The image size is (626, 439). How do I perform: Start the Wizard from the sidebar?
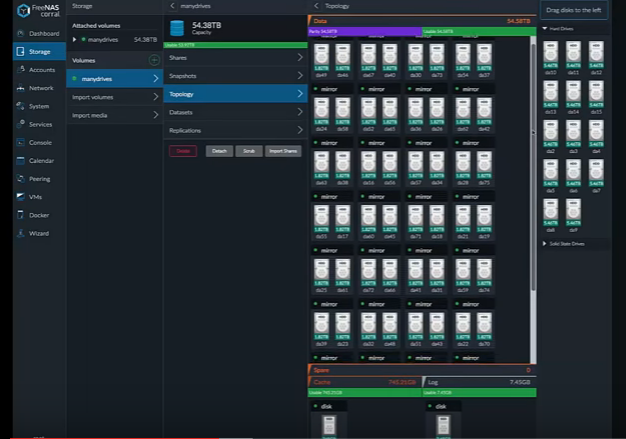39,233
